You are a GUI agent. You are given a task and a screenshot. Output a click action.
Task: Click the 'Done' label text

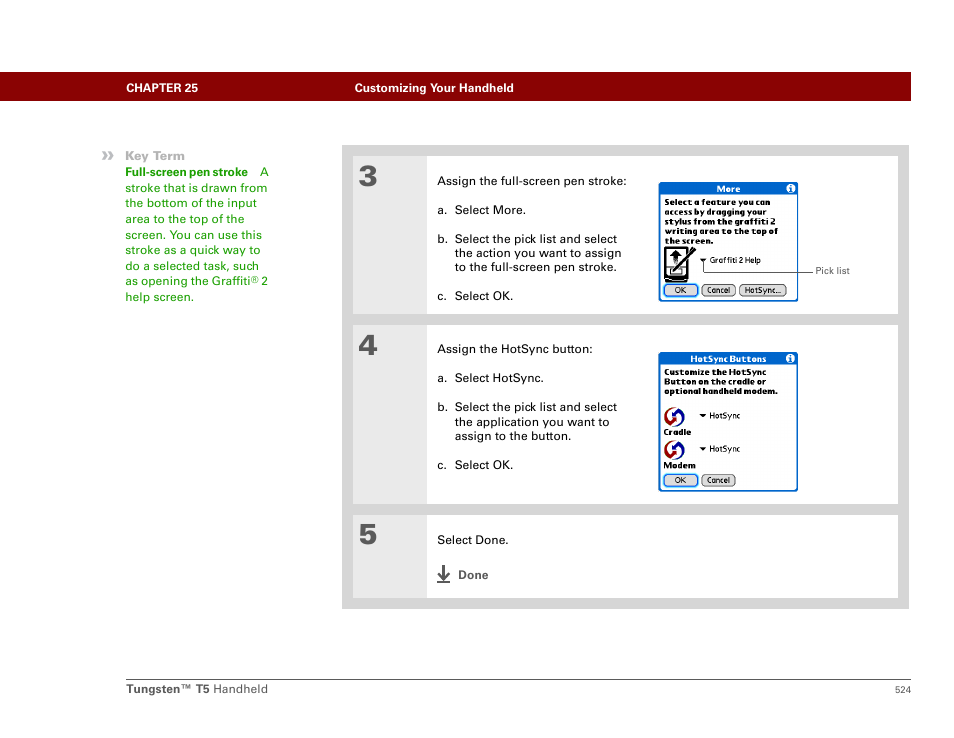click(x=473, y=575)
